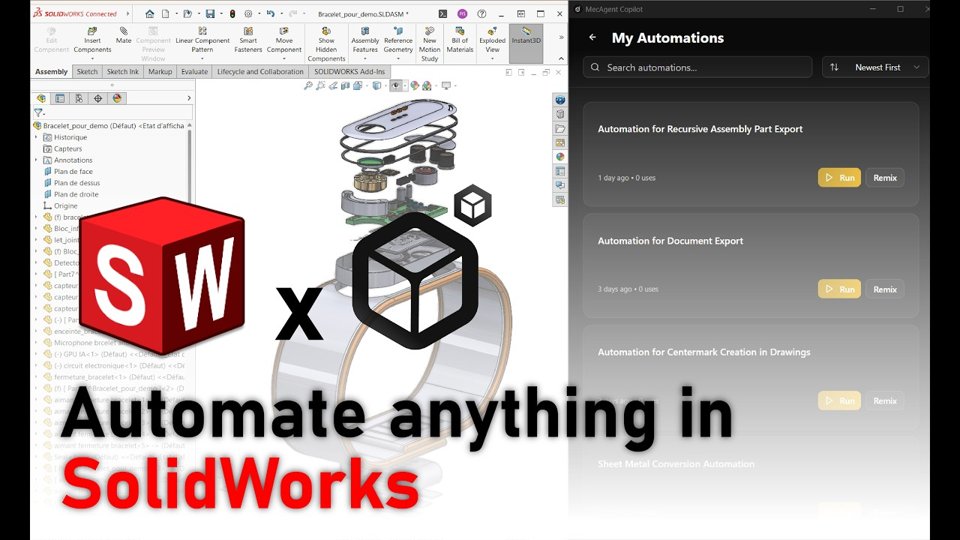
Task: Expand SolidWorks Connected menu arrow
Action: [127, 13]
